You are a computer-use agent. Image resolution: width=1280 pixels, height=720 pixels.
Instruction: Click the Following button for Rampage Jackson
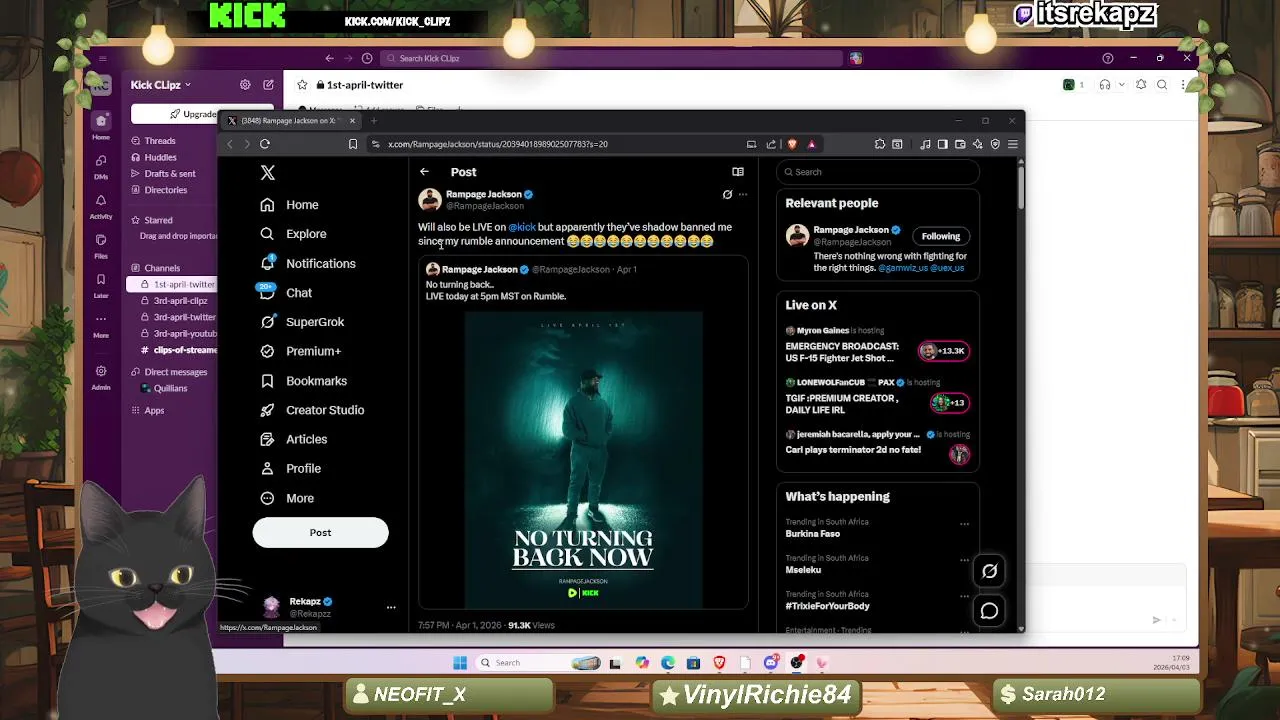[940, 236]
